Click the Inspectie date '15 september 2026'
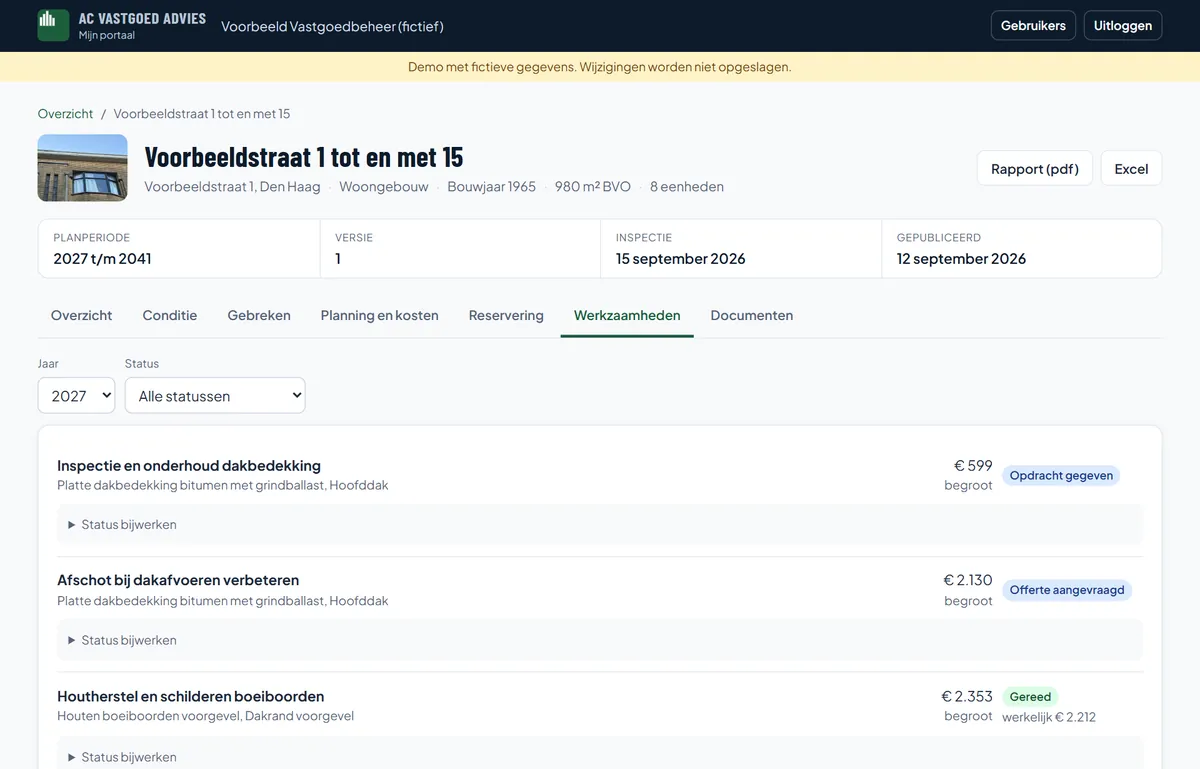Screen dimensions: 1200x769 pyautogui.click(x=681, y=258)
